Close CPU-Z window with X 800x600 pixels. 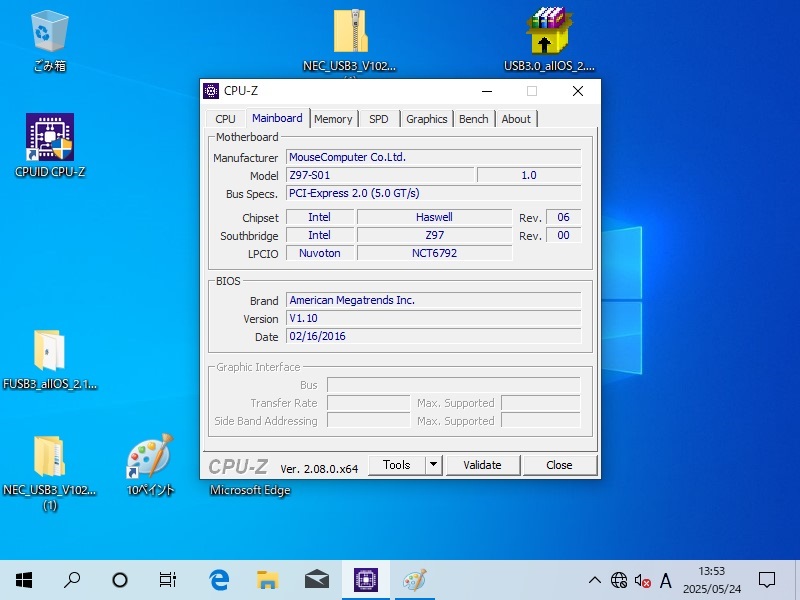(x=578, y=91)
